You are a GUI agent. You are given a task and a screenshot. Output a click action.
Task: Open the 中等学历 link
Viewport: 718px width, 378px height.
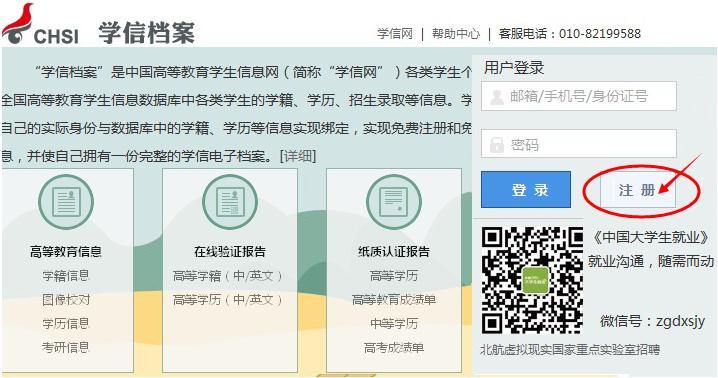394,323
